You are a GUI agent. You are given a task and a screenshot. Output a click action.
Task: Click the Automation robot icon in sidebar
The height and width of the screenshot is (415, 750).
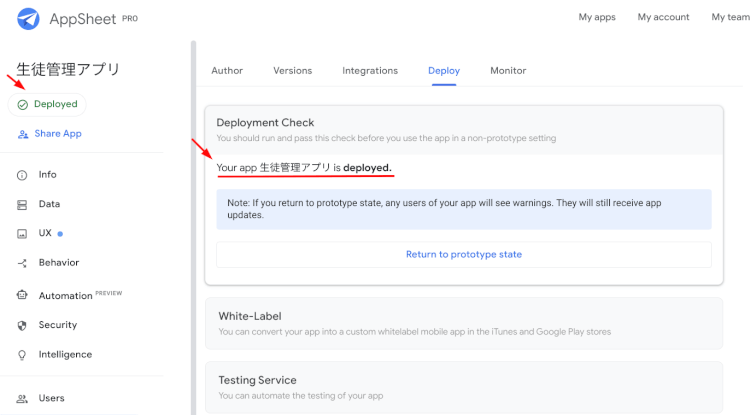click(x=22, y=296)
